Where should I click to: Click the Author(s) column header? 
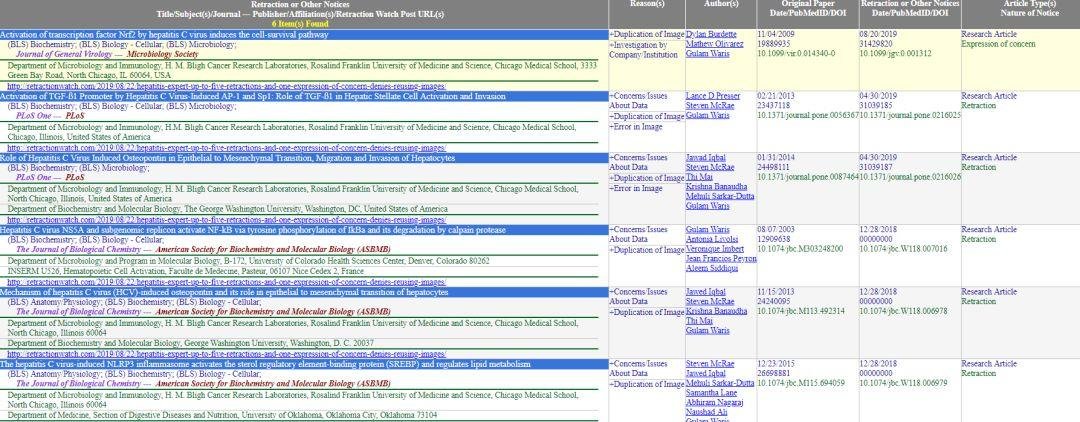(719, 4)
